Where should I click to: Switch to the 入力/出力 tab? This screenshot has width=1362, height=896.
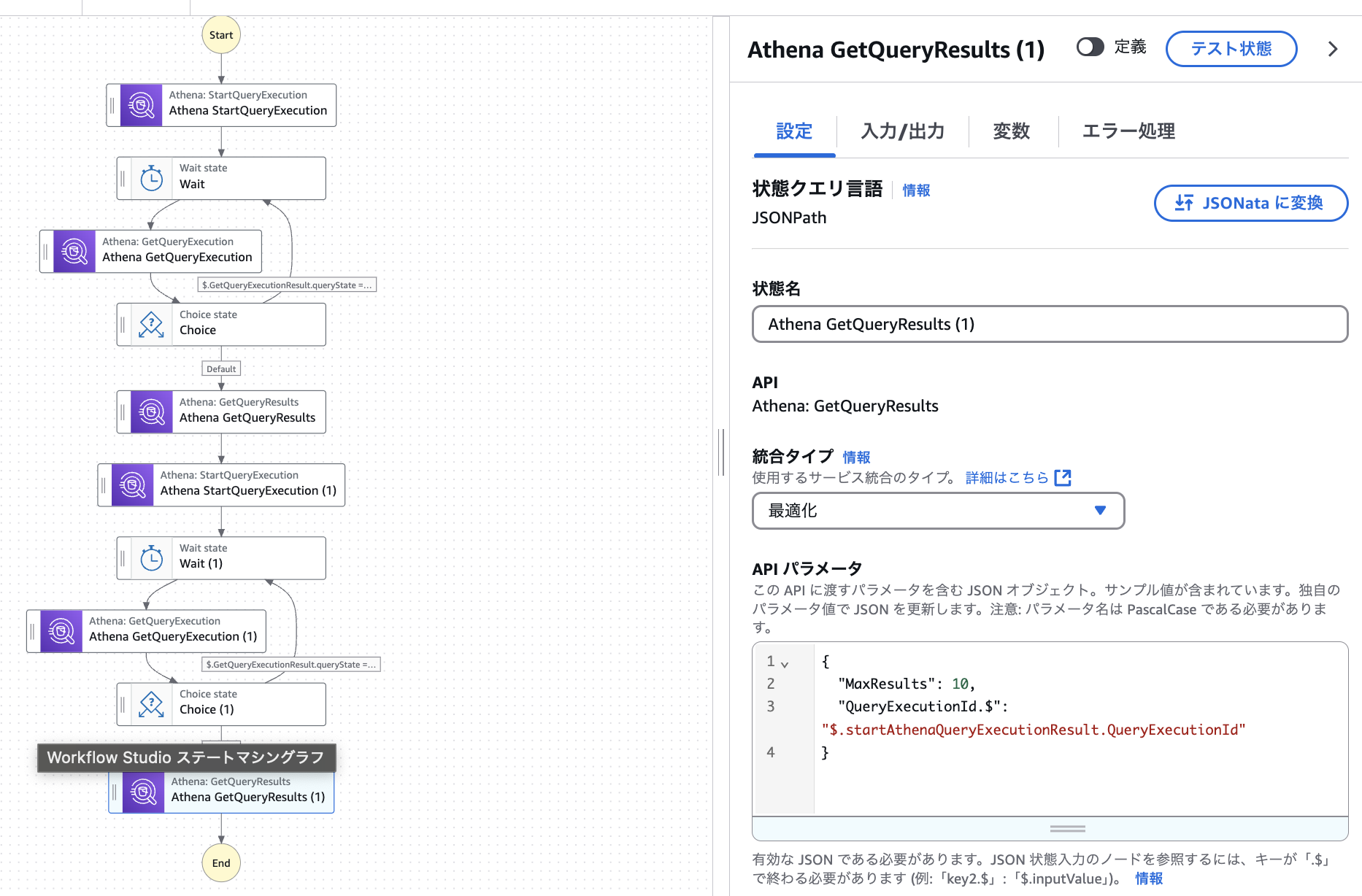pos(903,131)
